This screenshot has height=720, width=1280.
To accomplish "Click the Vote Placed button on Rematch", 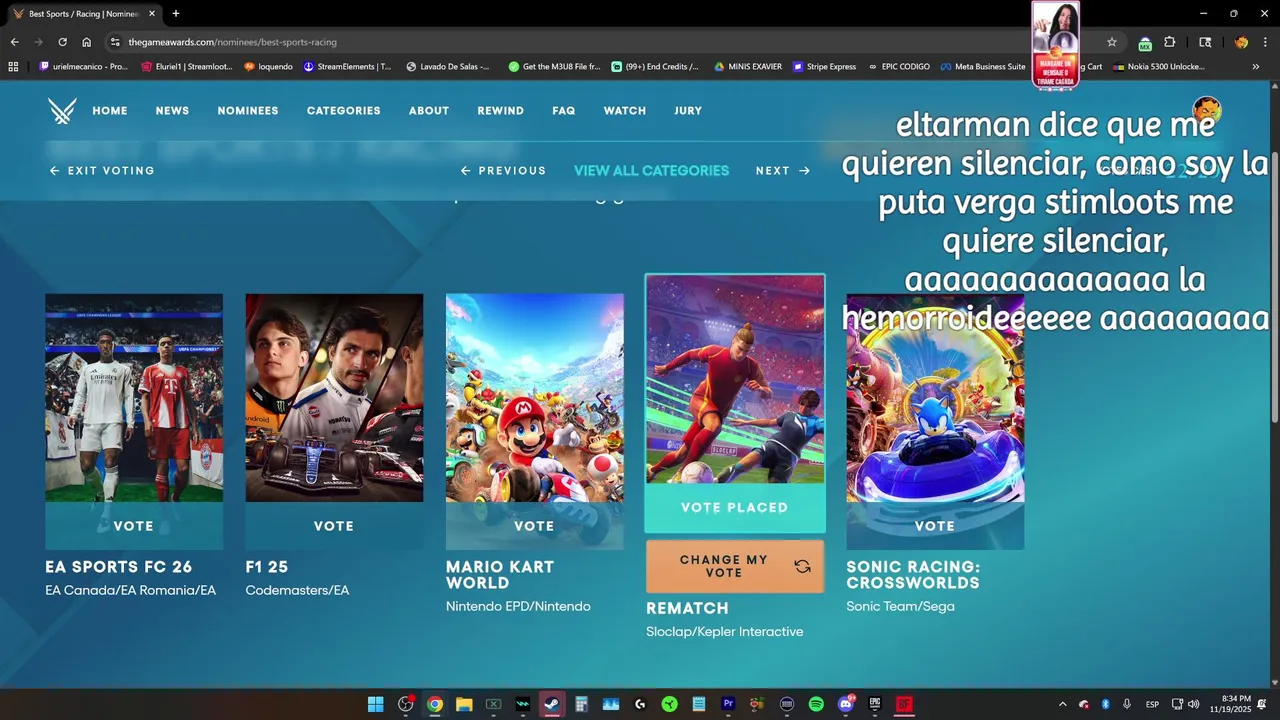I will [x=735, y=508].
